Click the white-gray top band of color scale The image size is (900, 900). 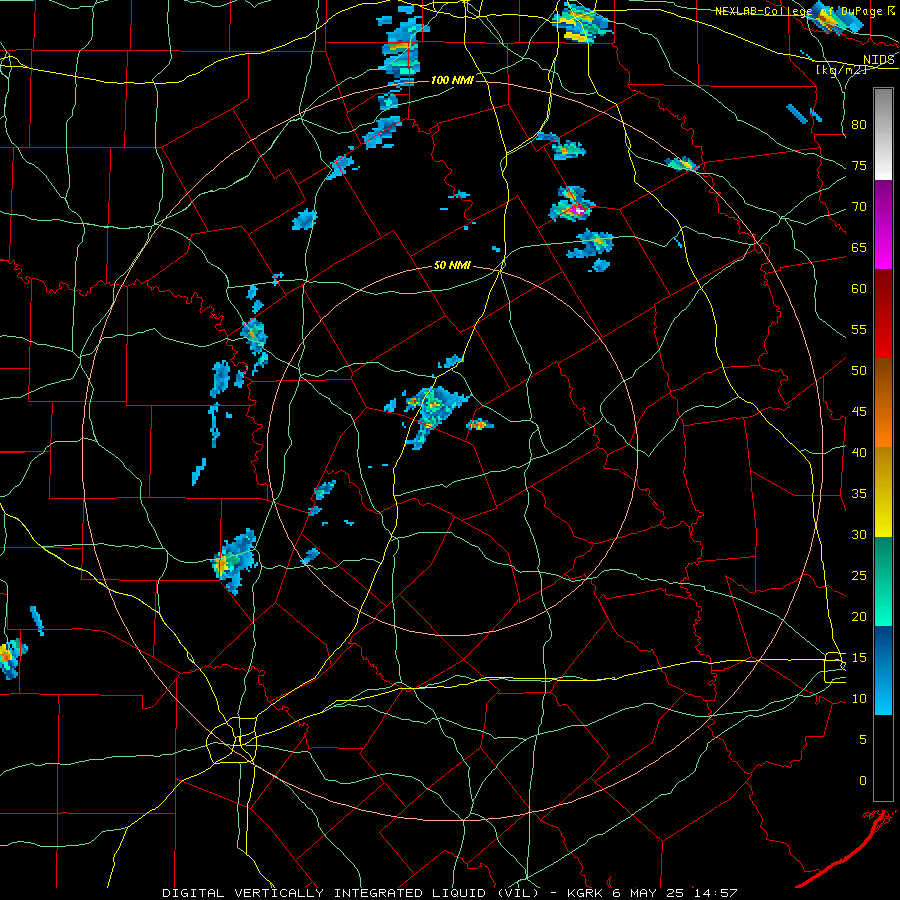pyautogui.click(x=883, y=135)
